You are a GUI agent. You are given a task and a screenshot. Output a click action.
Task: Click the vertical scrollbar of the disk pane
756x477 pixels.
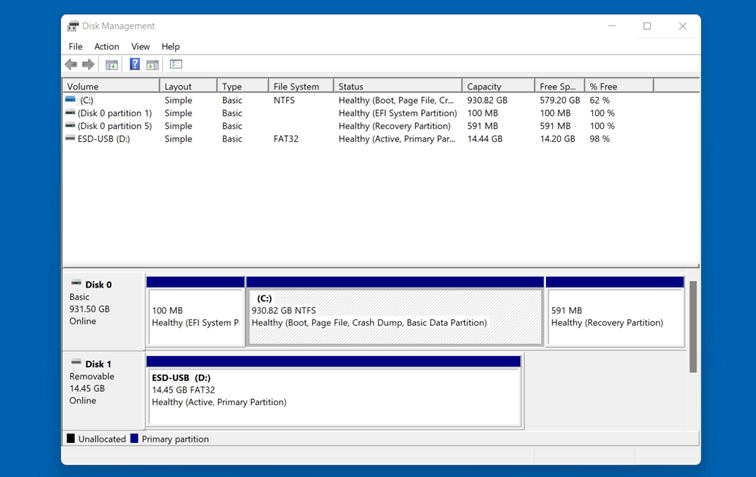point(693,327)
